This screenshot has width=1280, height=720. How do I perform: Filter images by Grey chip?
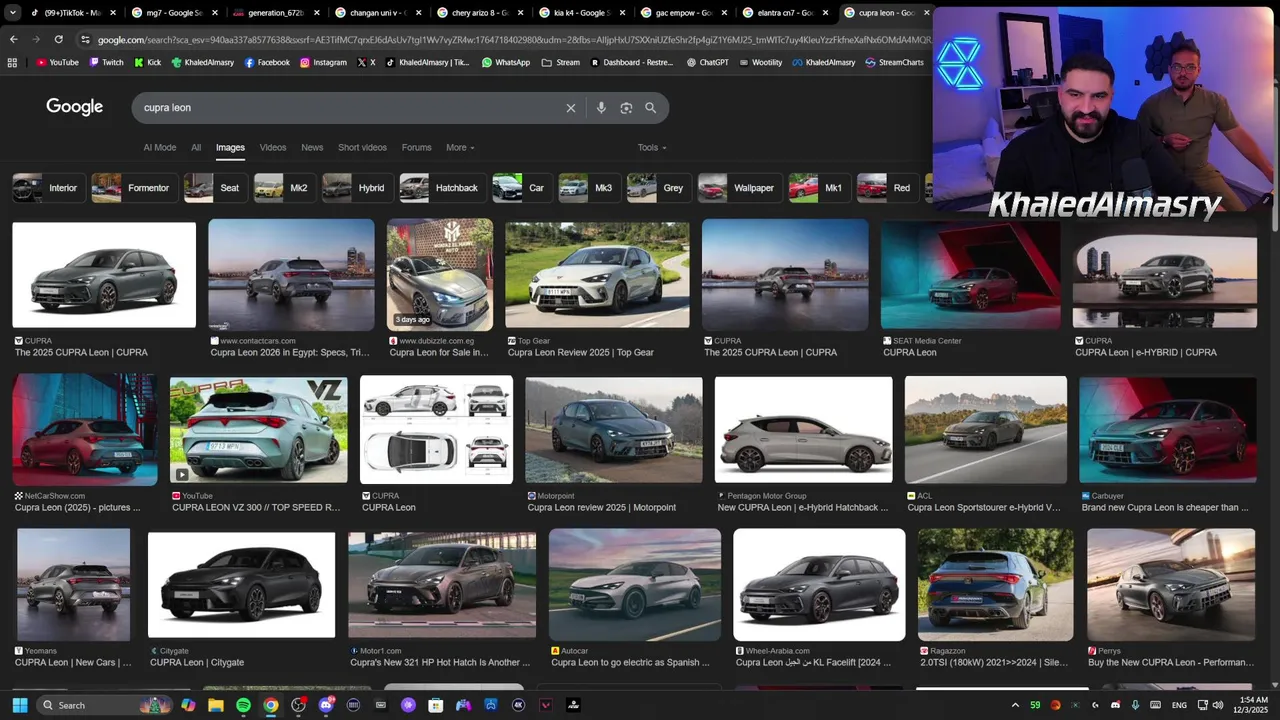(x=657, y=188)
